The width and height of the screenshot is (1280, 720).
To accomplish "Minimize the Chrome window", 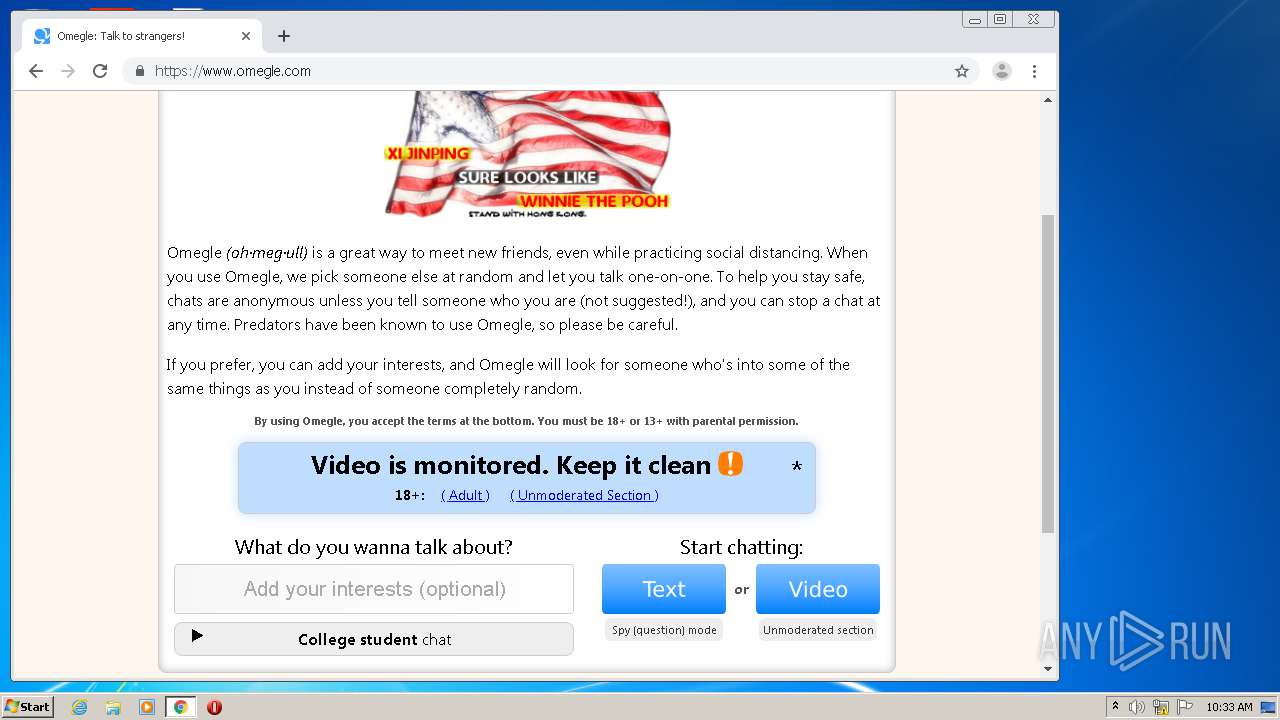I will pos(975,19).
